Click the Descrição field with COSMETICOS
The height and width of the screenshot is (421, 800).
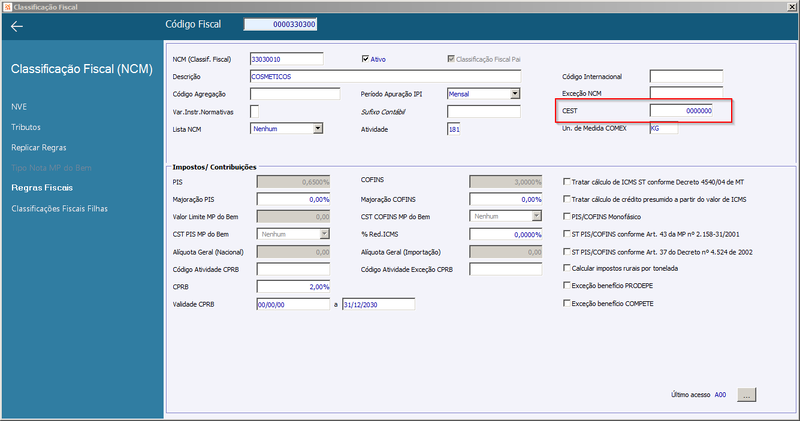click(385, 77)
